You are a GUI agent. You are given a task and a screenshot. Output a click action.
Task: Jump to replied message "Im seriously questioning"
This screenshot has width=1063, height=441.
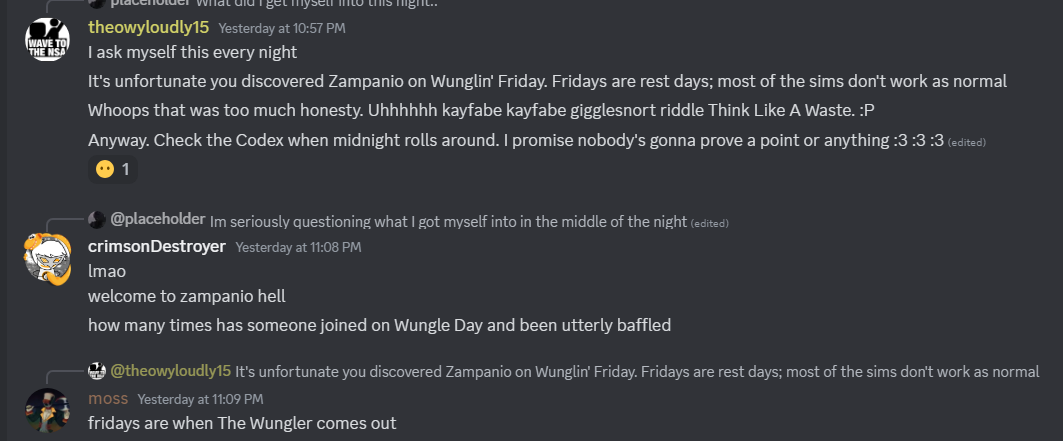[x=448, y=220]
